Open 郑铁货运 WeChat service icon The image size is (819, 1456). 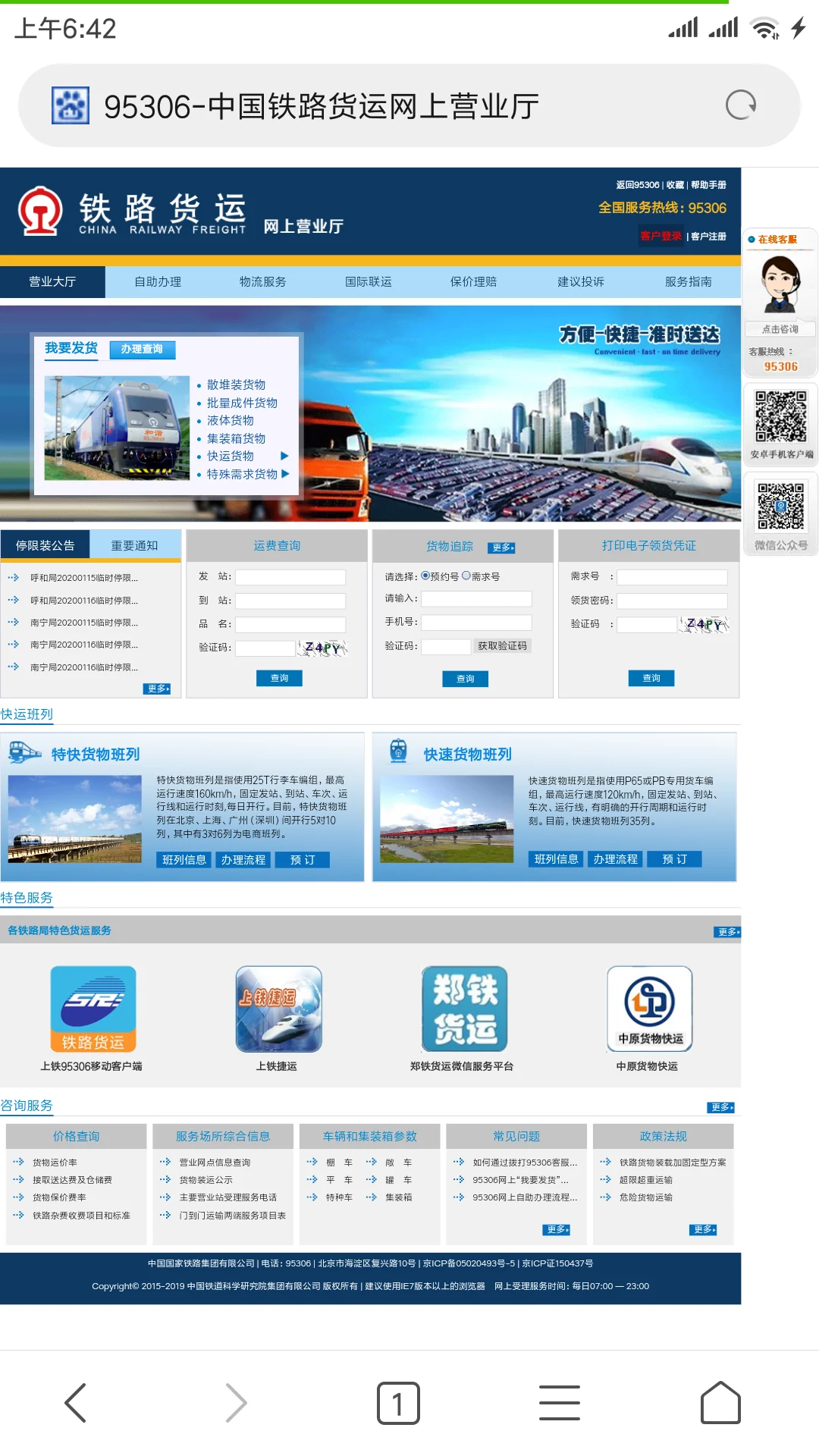coord(464,1009)
